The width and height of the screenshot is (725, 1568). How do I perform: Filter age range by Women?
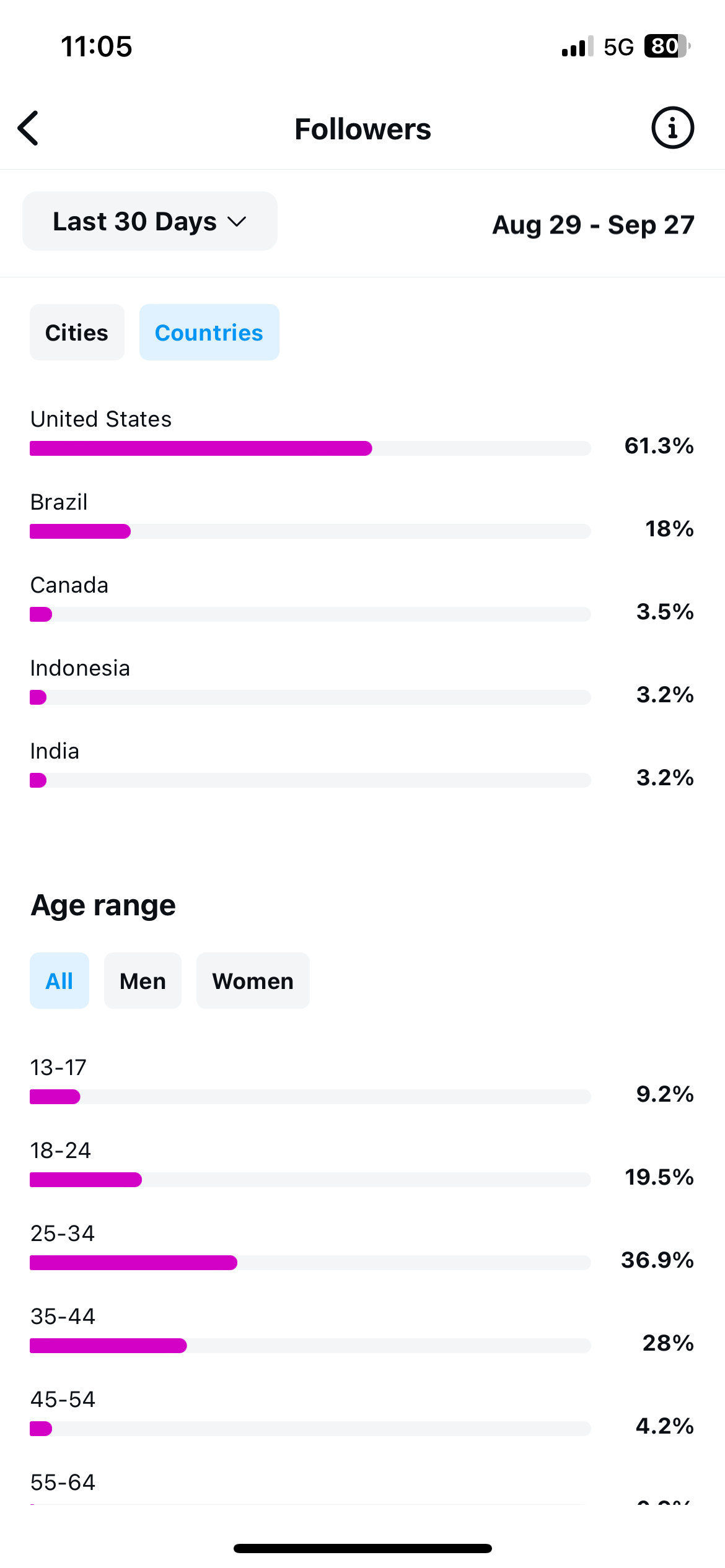pyautogui.click(x=253, y=981)
